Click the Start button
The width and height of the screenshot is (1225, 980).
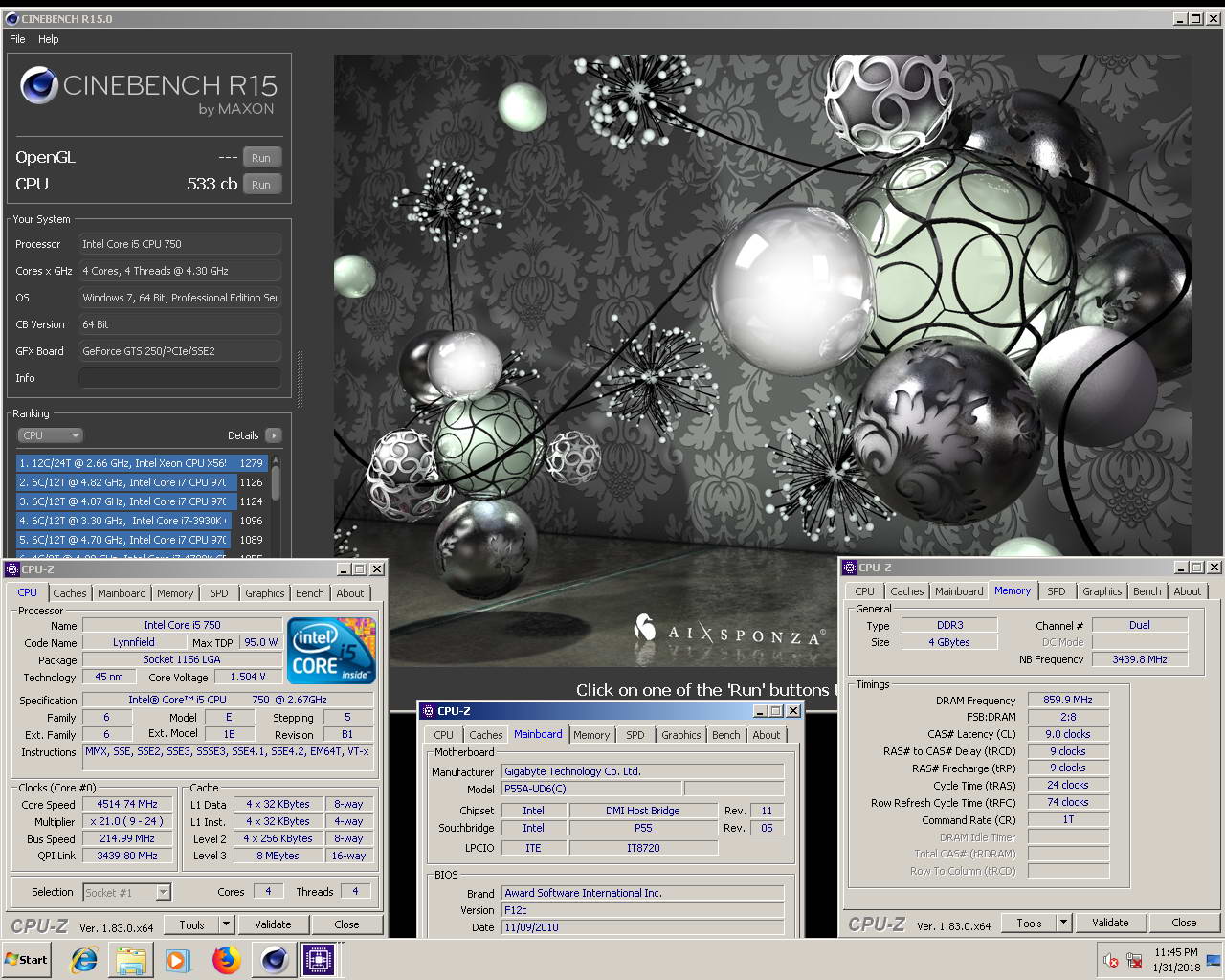tap(27, 960)
